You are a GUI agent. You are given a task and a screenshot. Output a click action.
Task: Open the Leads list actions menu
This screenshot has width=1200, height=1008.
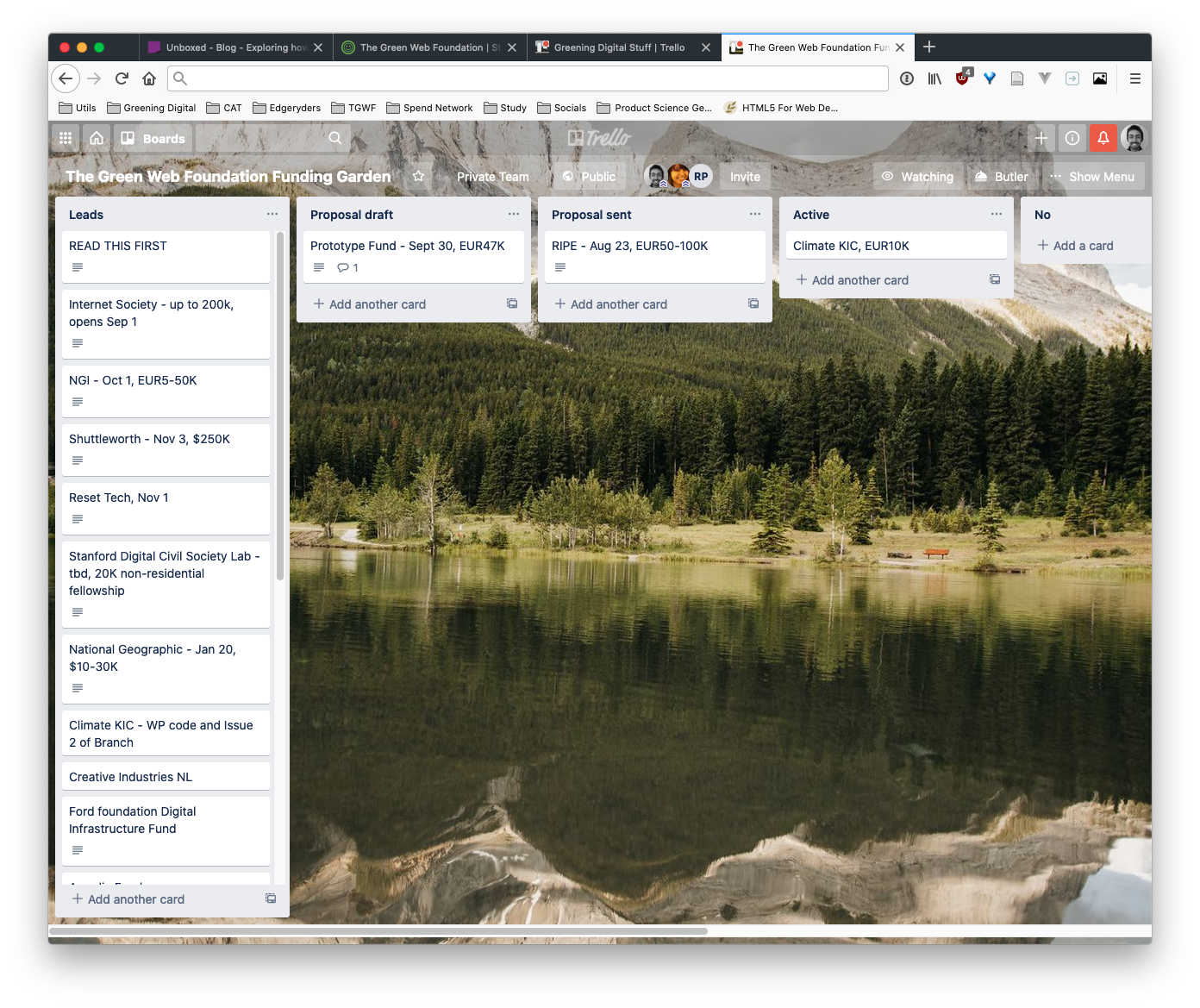[x=272, y=214]
